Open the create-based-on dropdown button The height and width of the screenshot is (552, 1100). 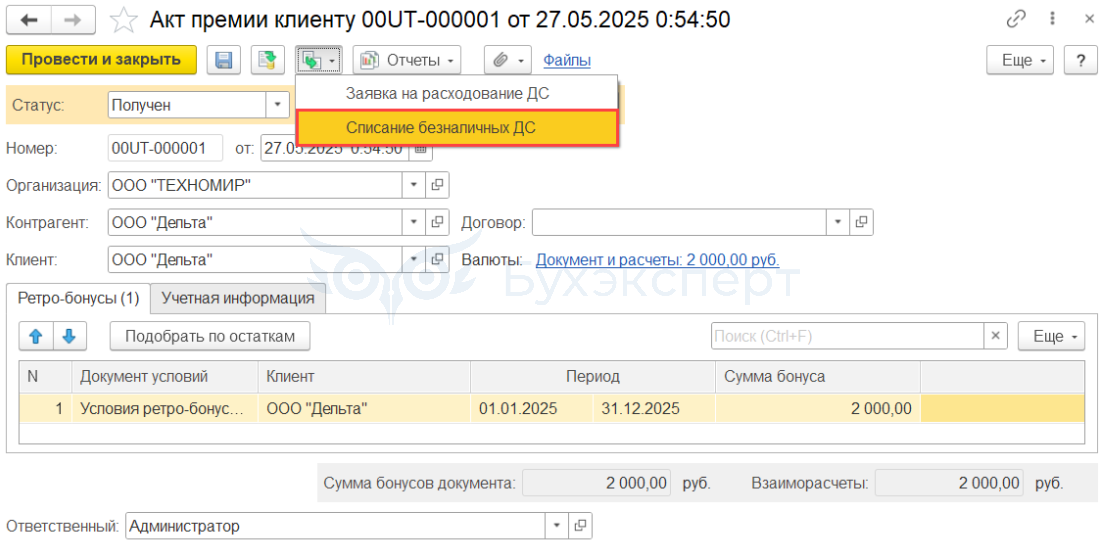point(318,60)
